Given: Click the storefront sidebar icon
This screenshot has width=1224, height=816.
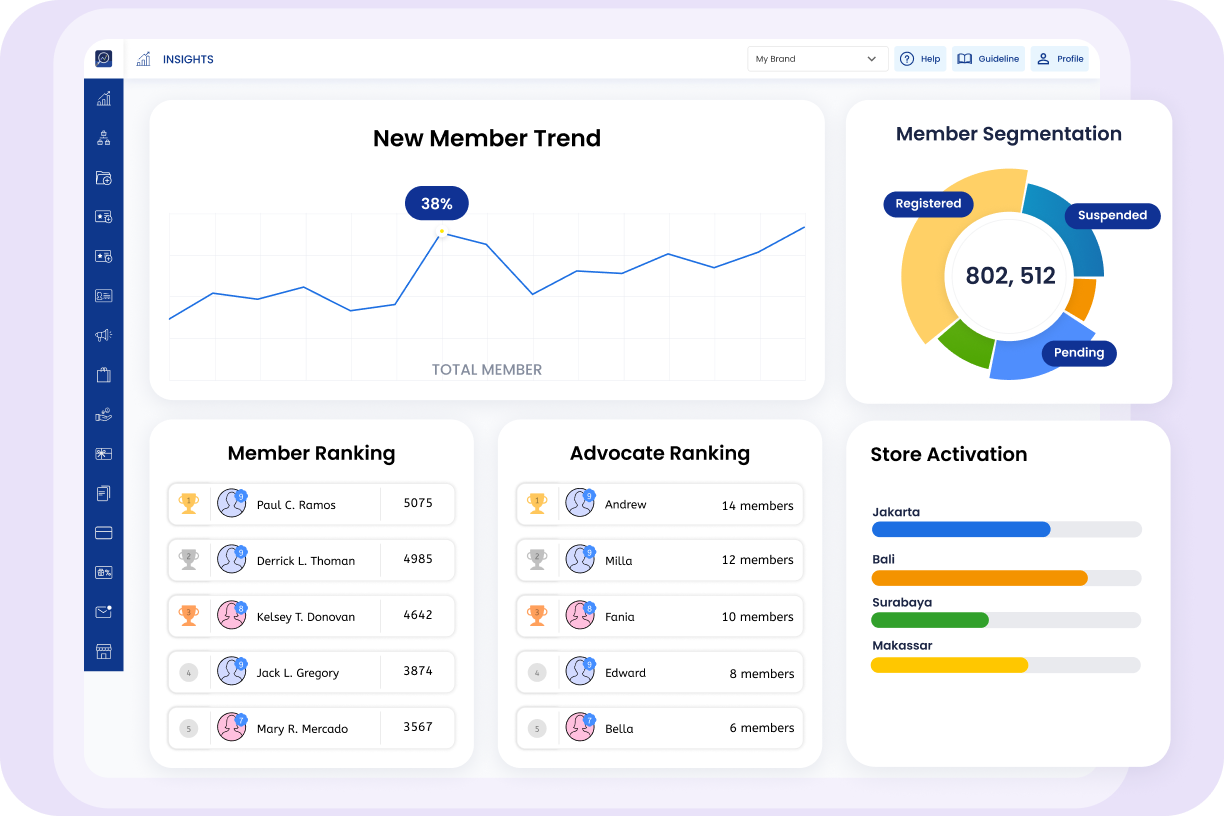Looking at the screenshot, I should pos(103,652).
